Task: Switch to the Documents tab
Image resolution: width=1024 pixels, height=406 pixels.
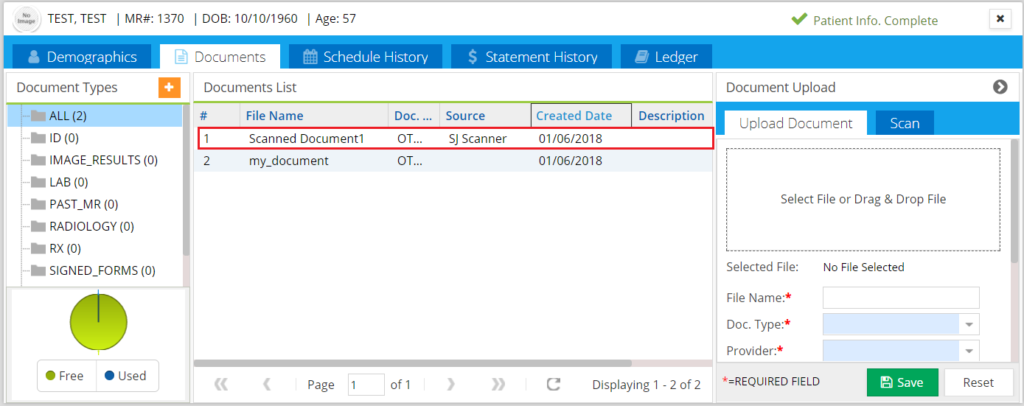Action: point(220,57)
